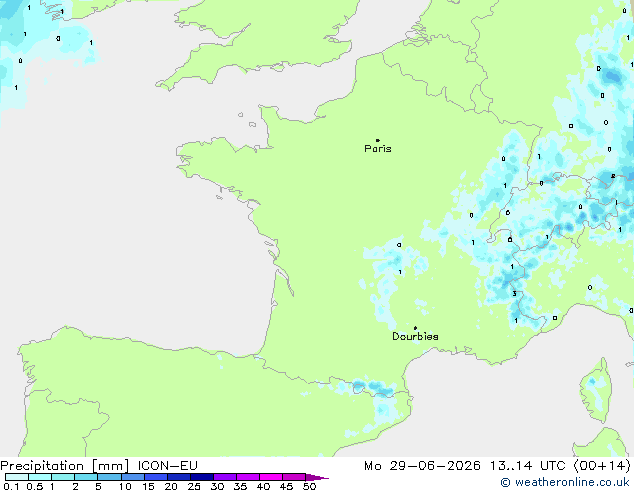Pick the 2–5 mm legend swatch

[x=86, y=477]
